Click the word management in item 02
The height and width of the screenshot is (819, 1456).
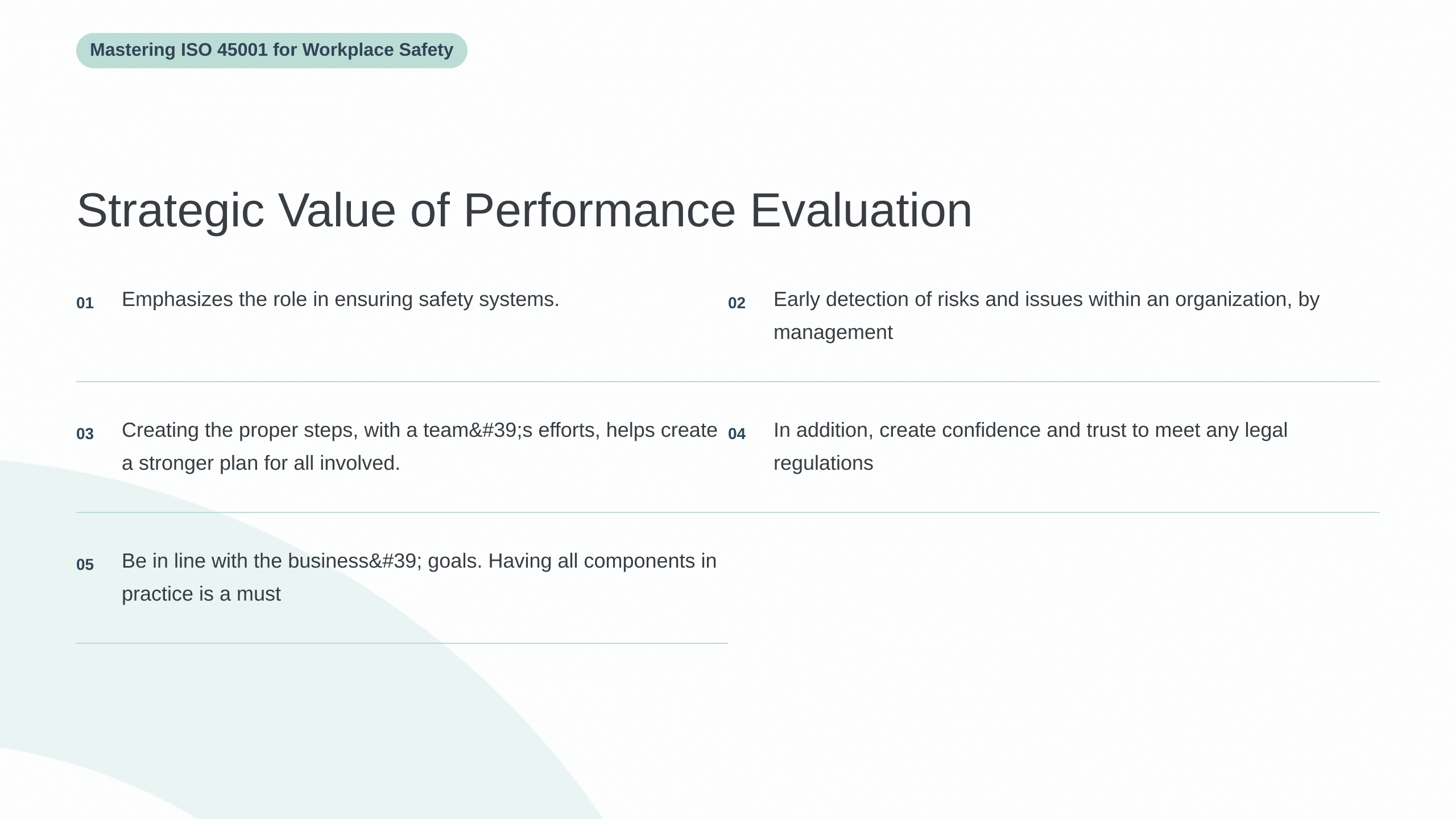[x=833, y=332]
